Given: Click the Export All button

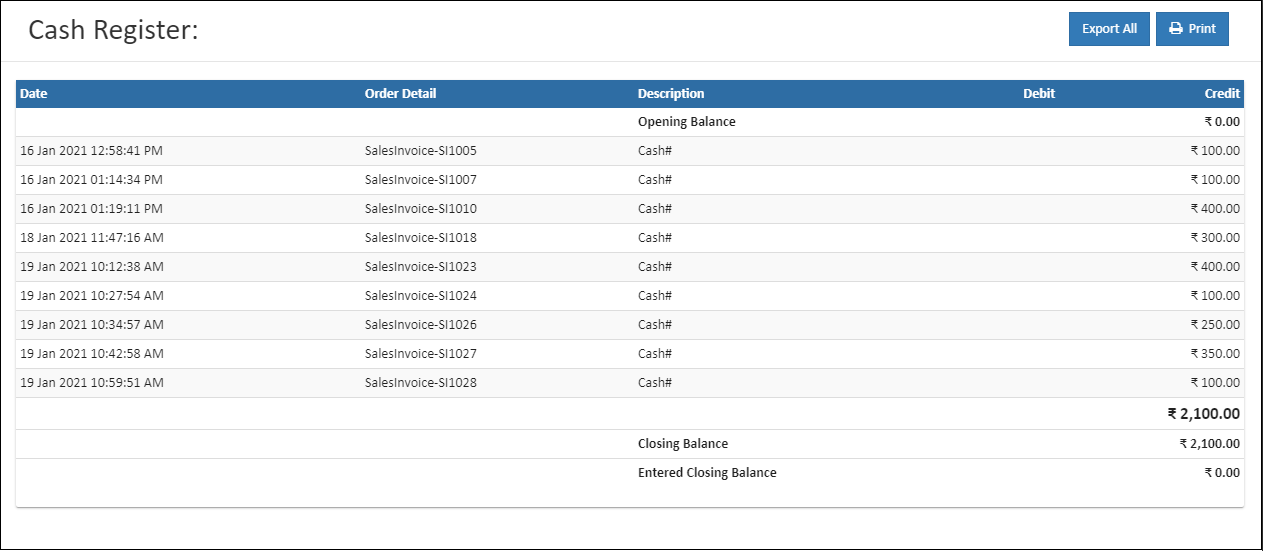Looking at the screenshot, I should coord(1109,29).
